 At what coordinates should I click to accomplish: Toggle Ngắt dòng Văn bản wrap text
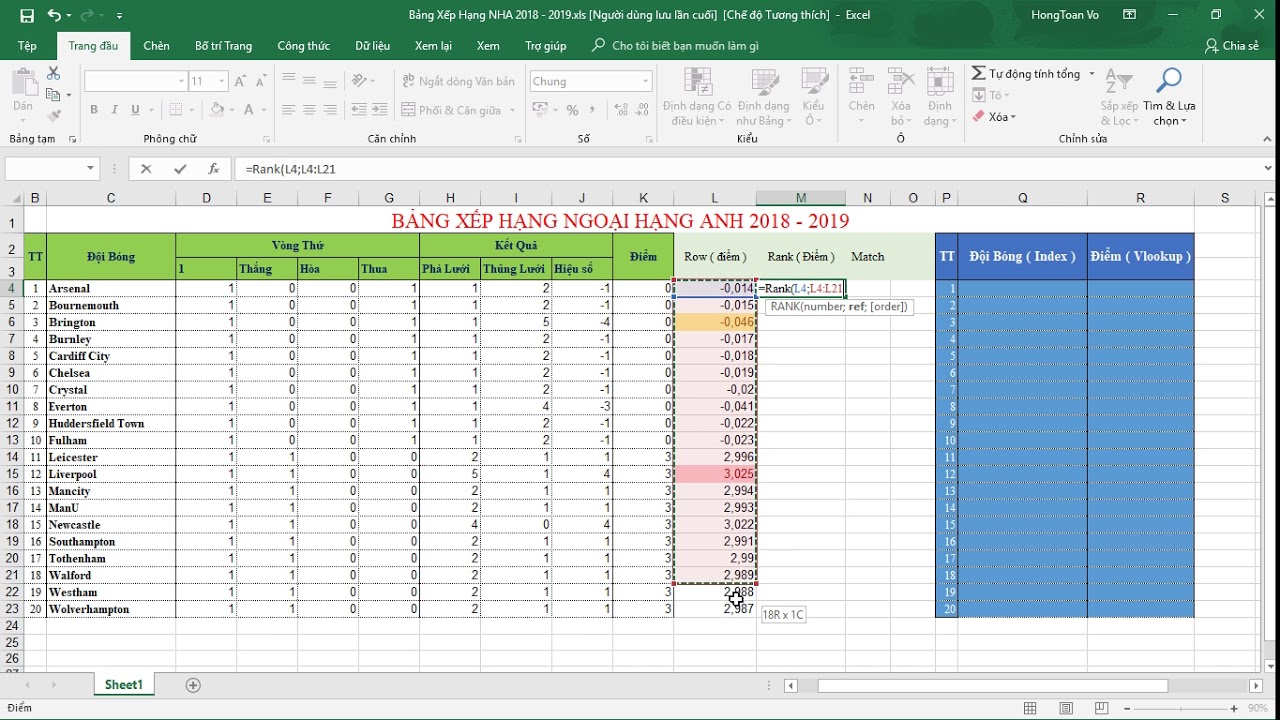pyautogui.click(x=459, y=81)
